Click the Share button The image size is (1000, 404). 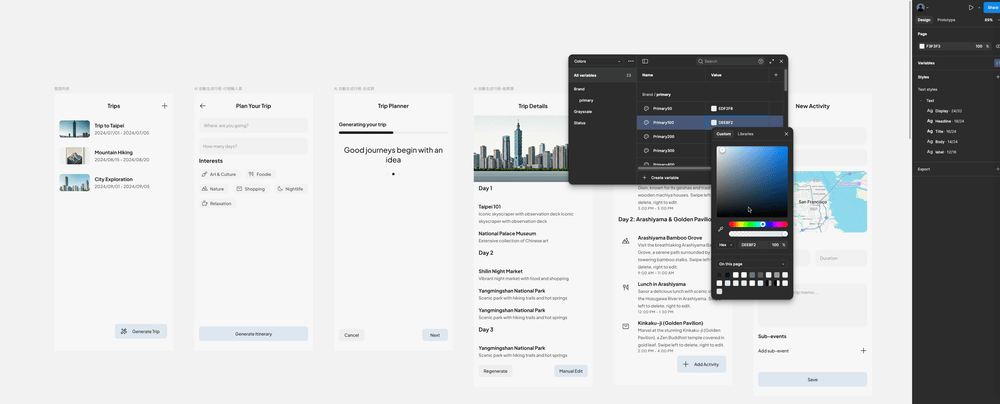pos(992,8)
